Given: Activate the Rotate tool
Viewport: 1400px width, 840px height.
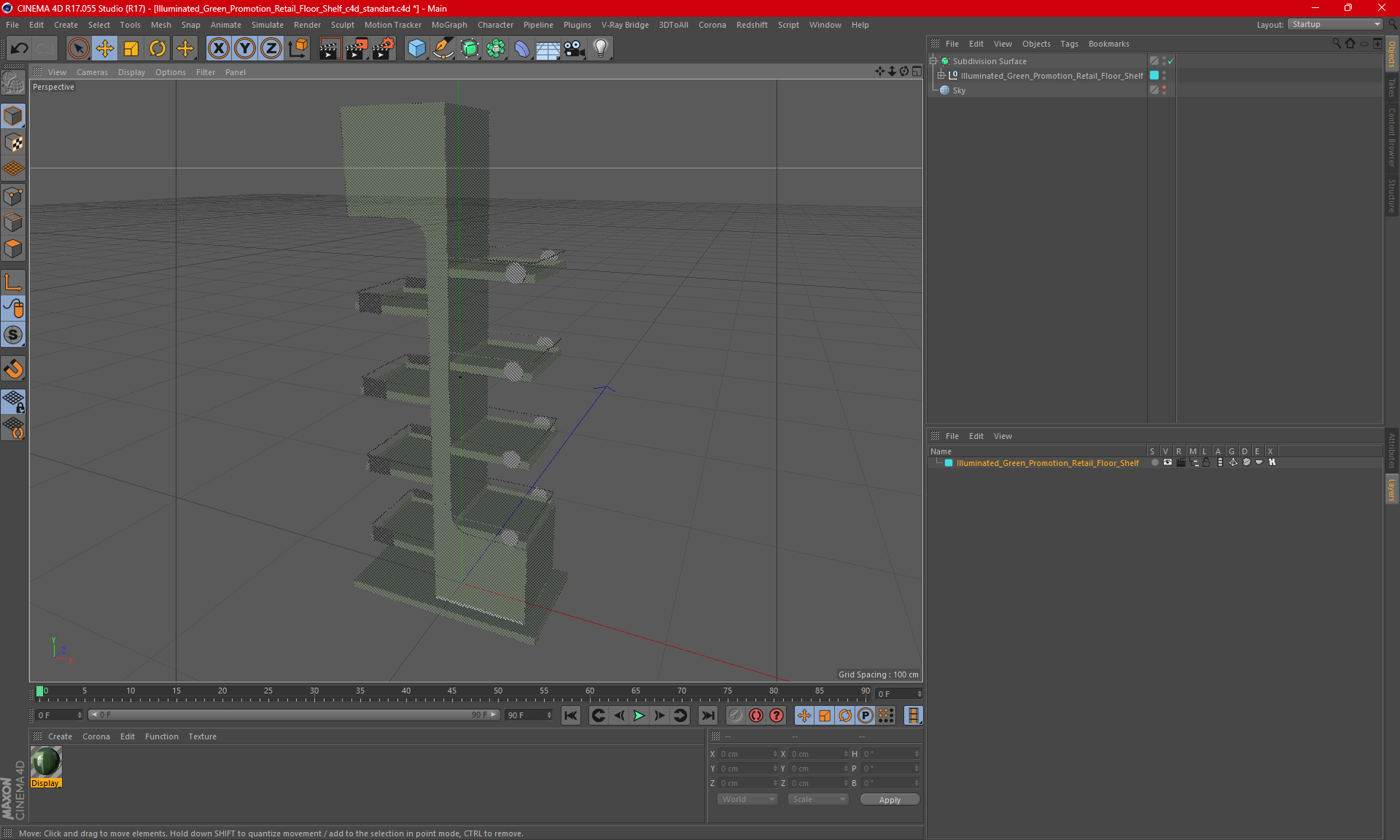Looking at the screenshot, I should click(x=157, y=48).
